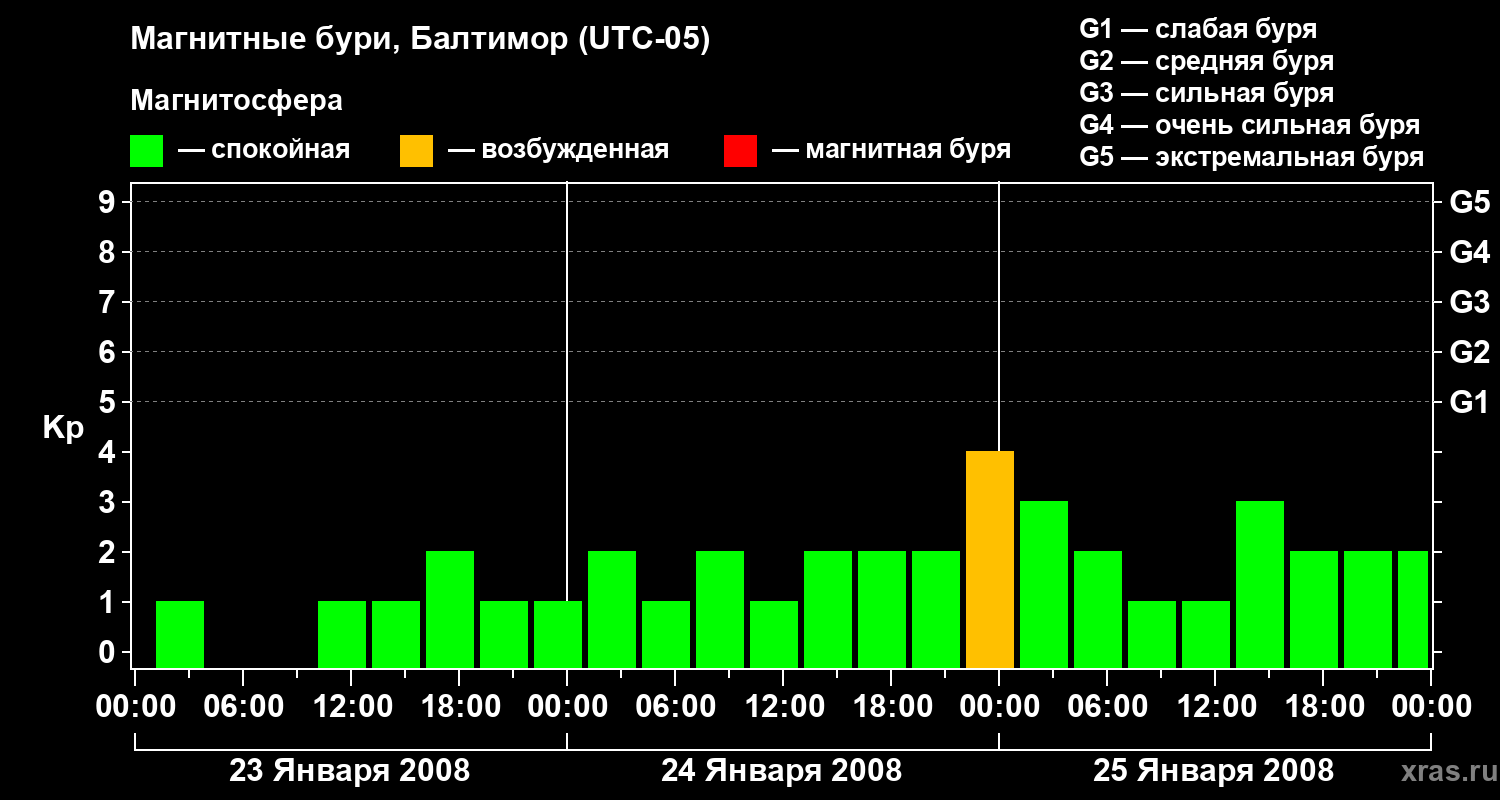The image size is (1500, 800).
Task: Select the Kp 3 bar right after the orange bar
Action: [1044, 585]
